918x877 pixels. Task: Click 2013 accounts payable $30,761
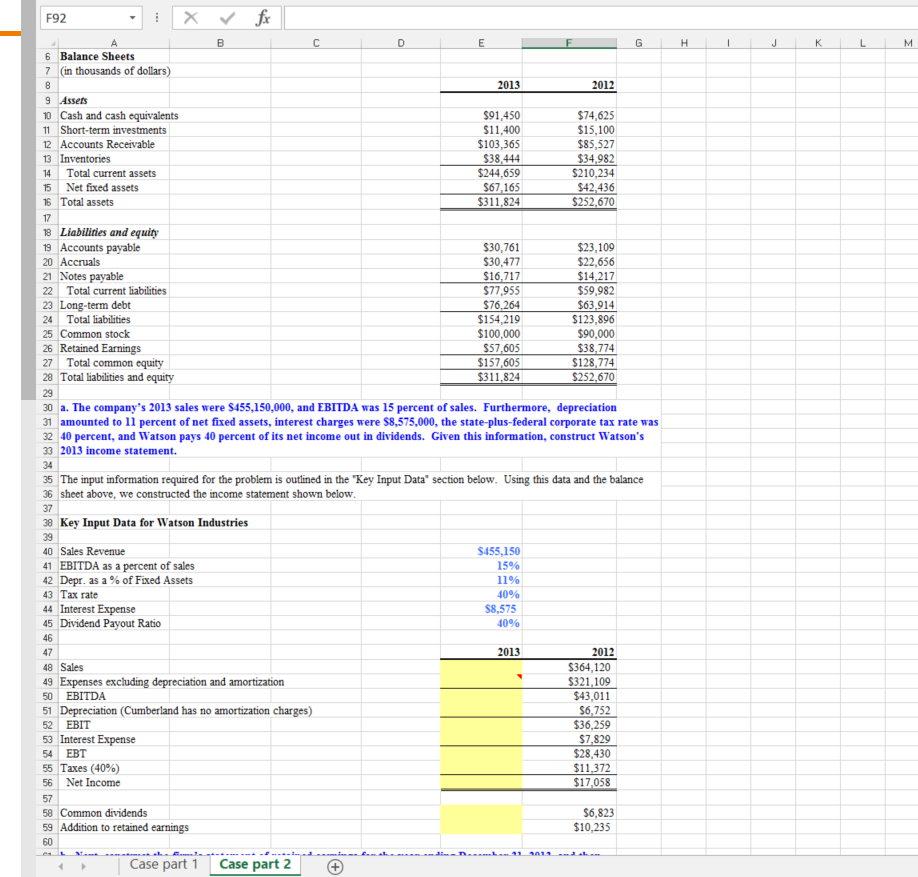coord(501,248)
